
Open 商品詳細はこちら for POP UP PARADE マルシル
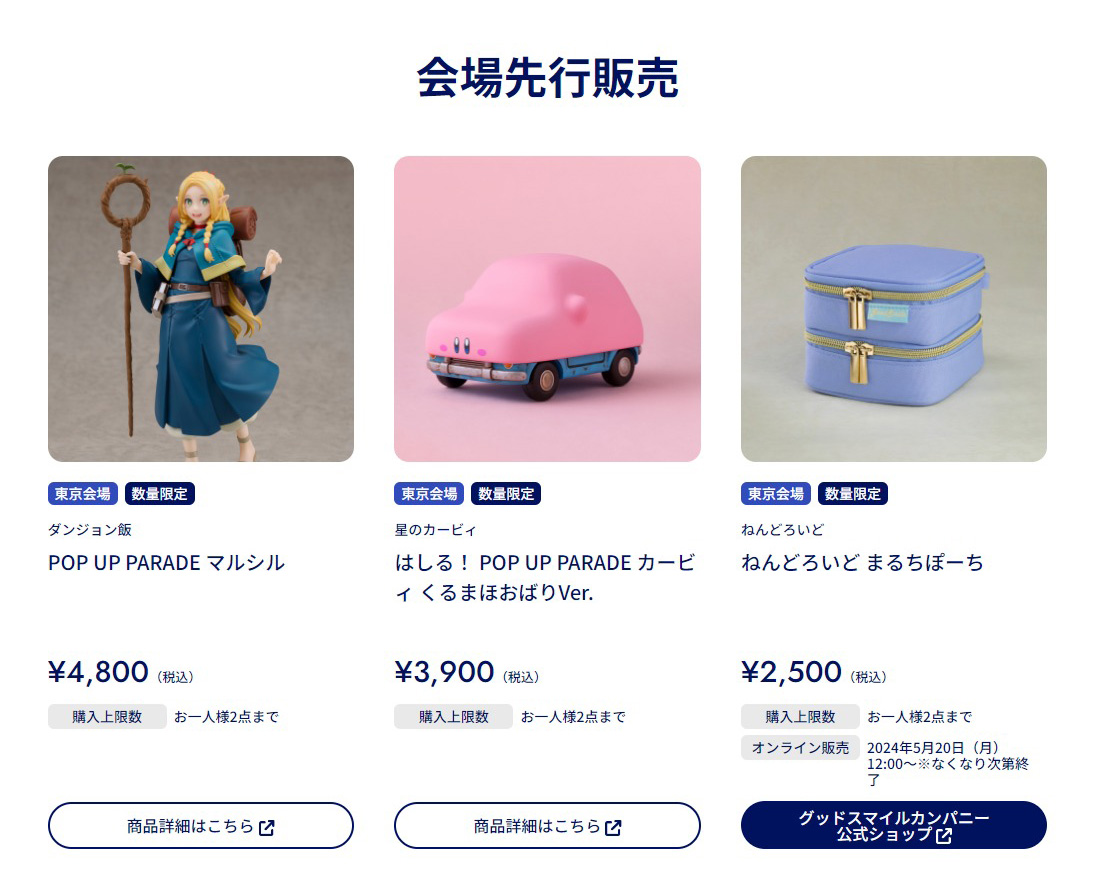coord(201,826)
